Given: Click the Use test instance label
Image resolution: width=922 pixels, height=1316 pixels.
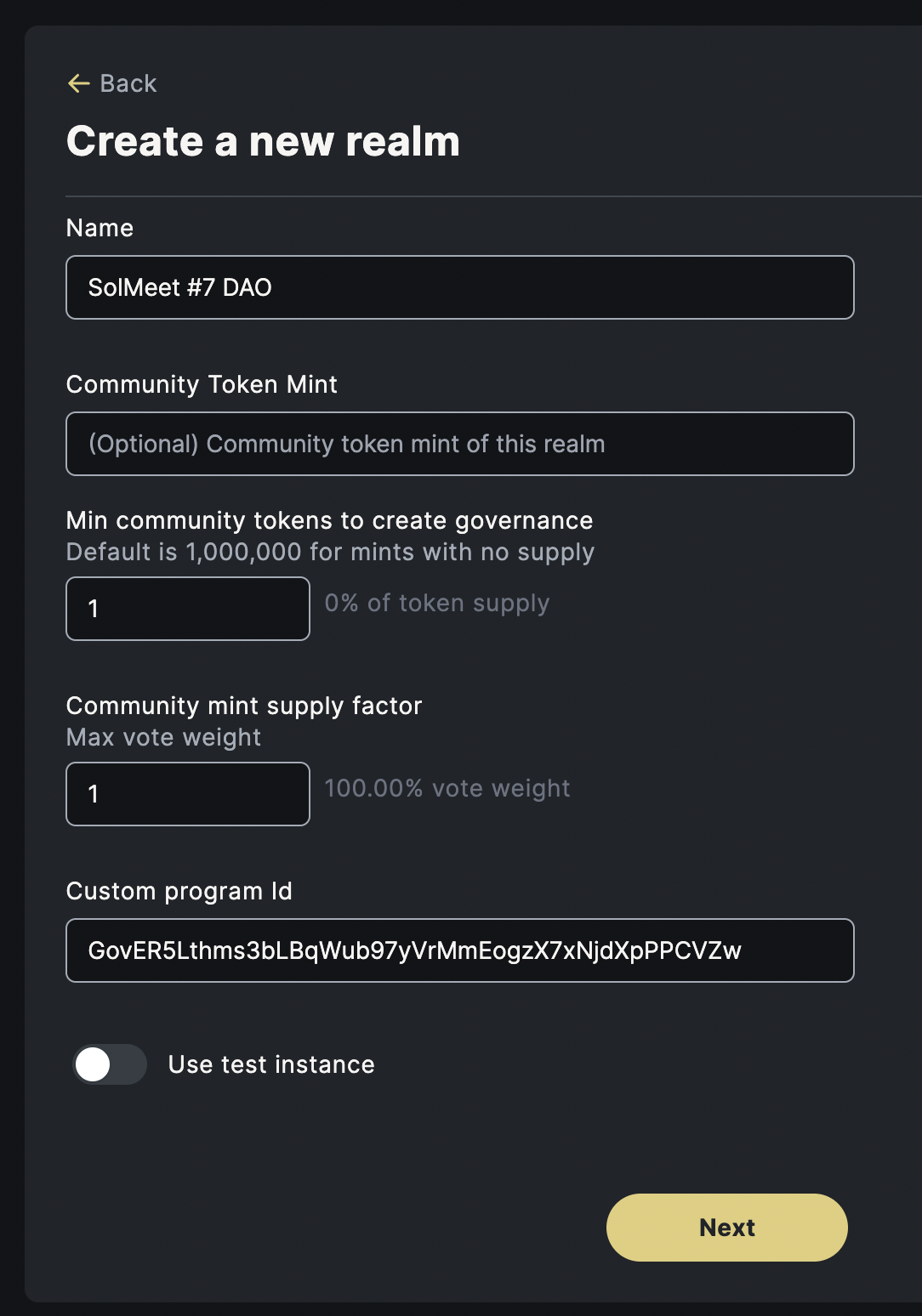Looking at the screenshot, I should tap(271, 1064).
